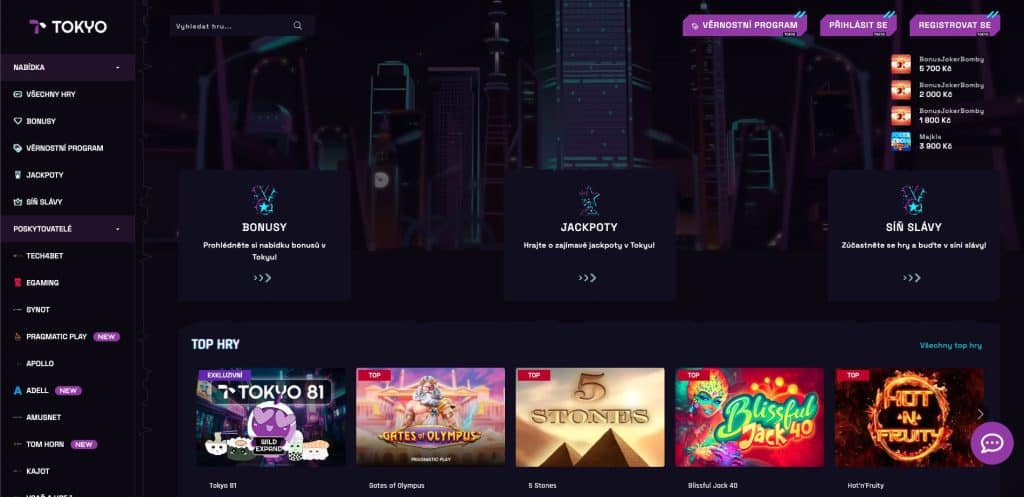The image size is (1024, 497).
Task: Open the Věrnostní program header button
Action: tap(744, 25)
